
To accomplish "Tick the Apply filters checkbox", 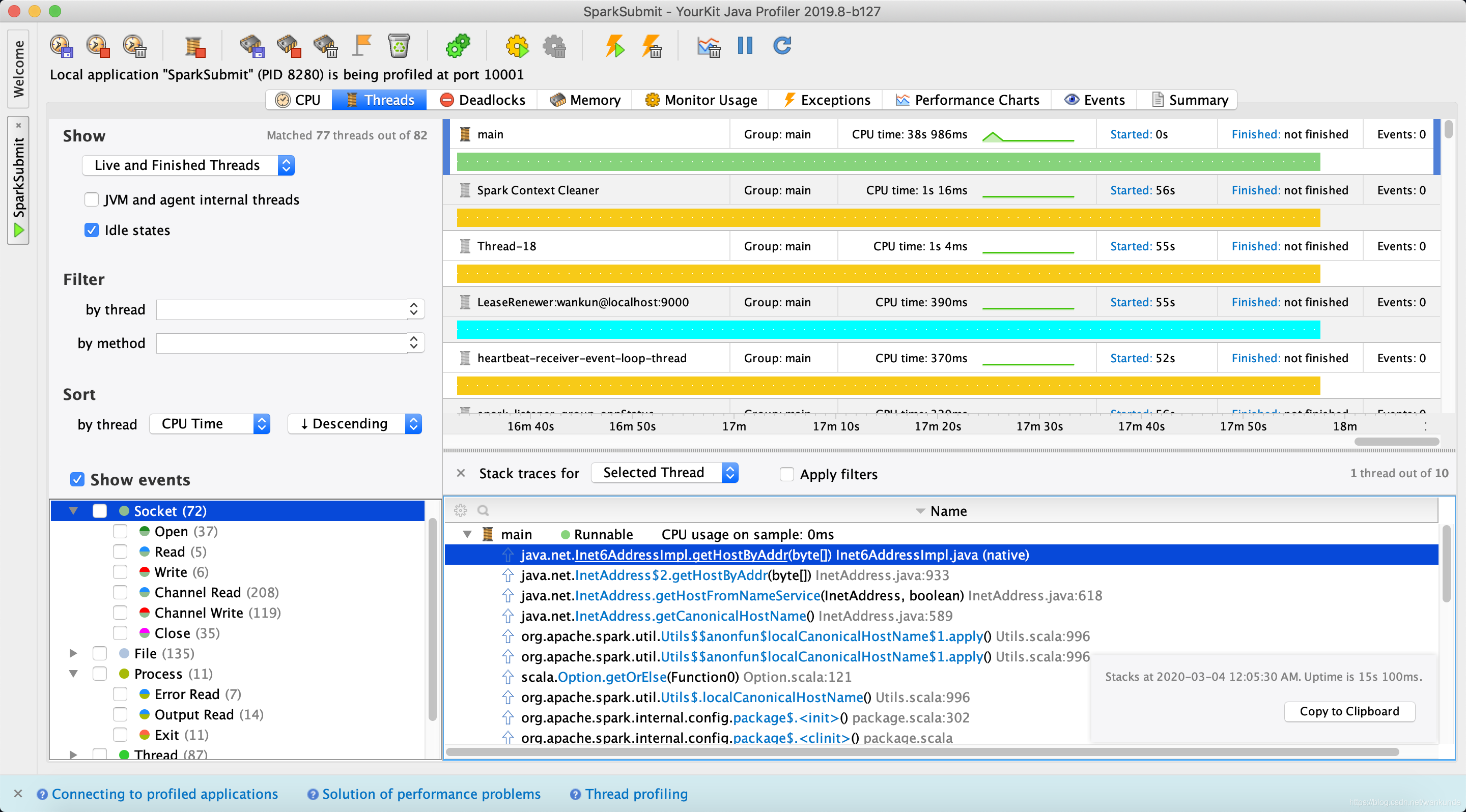I will [x=786, y=474].
